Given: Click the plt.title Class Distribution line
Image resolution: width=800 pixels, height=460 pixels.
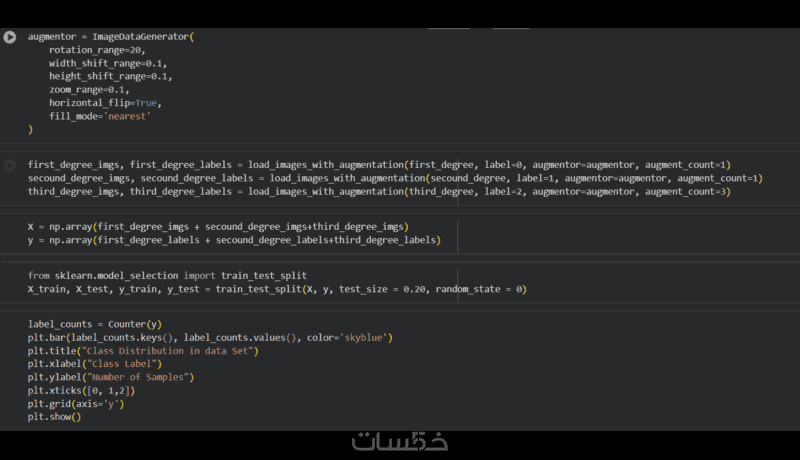Looking at the screenshot, I should tap(143, 351).
